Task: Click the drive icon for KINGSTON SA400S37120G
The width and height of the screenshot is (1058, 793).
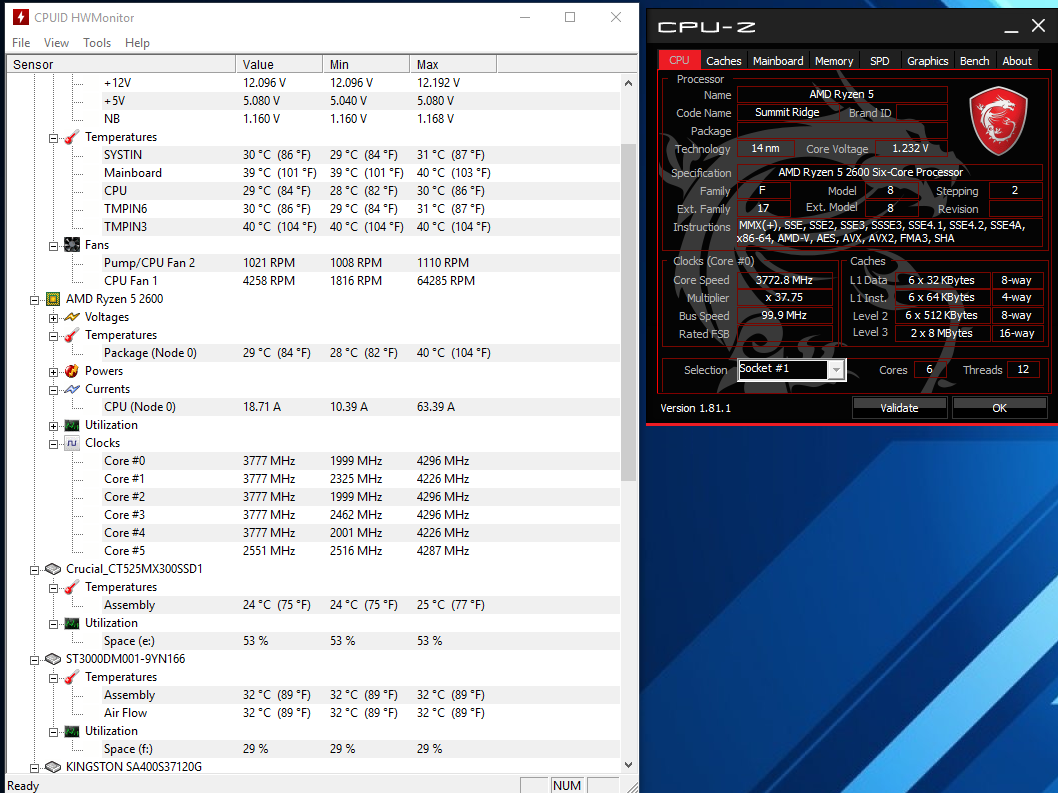Action: pos(53,767)
